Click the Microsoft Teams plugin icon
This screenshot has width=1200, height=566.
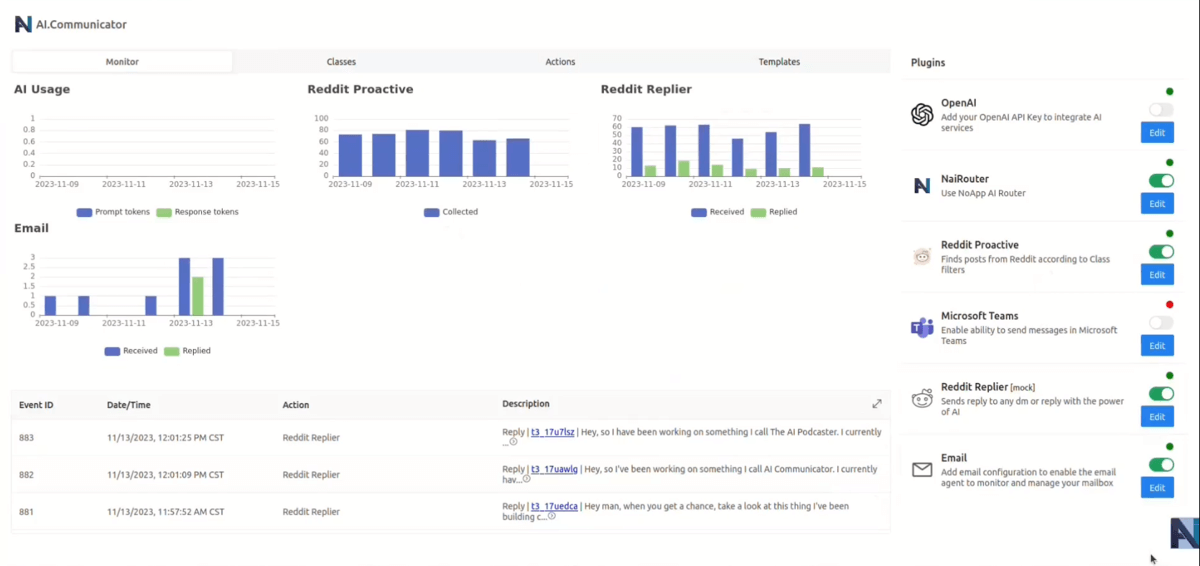point(922,328)
